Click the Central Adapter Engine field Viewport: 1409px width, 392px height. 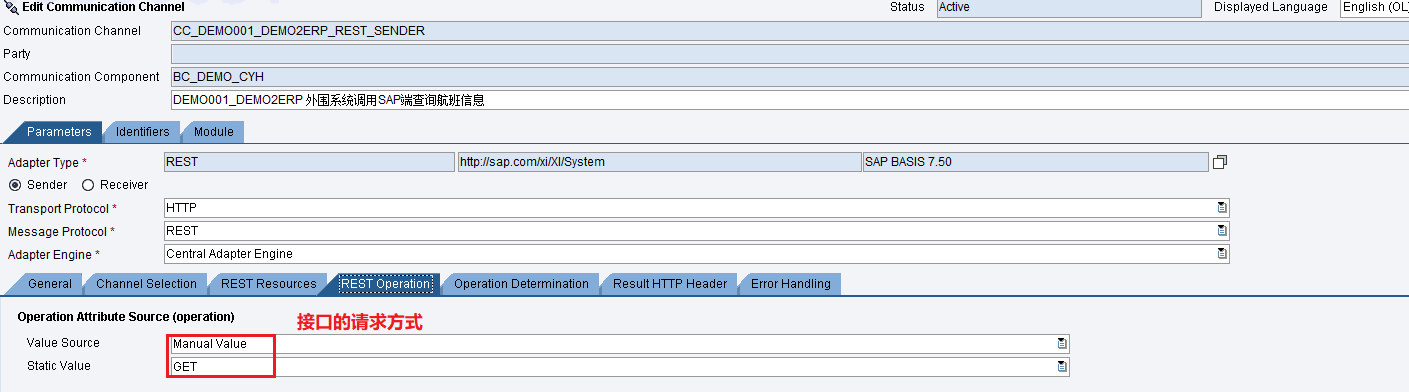click(x=697, y=254)
